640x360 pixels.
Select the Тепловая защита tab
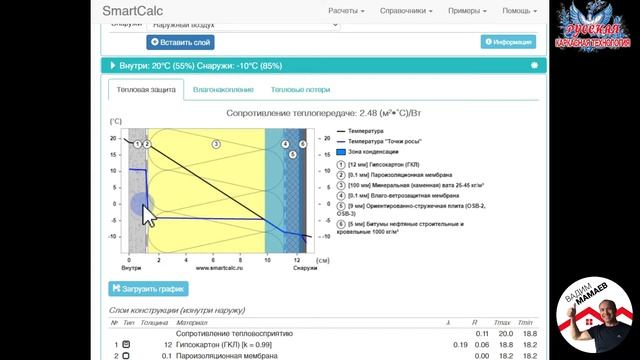(x=146, y=89)
